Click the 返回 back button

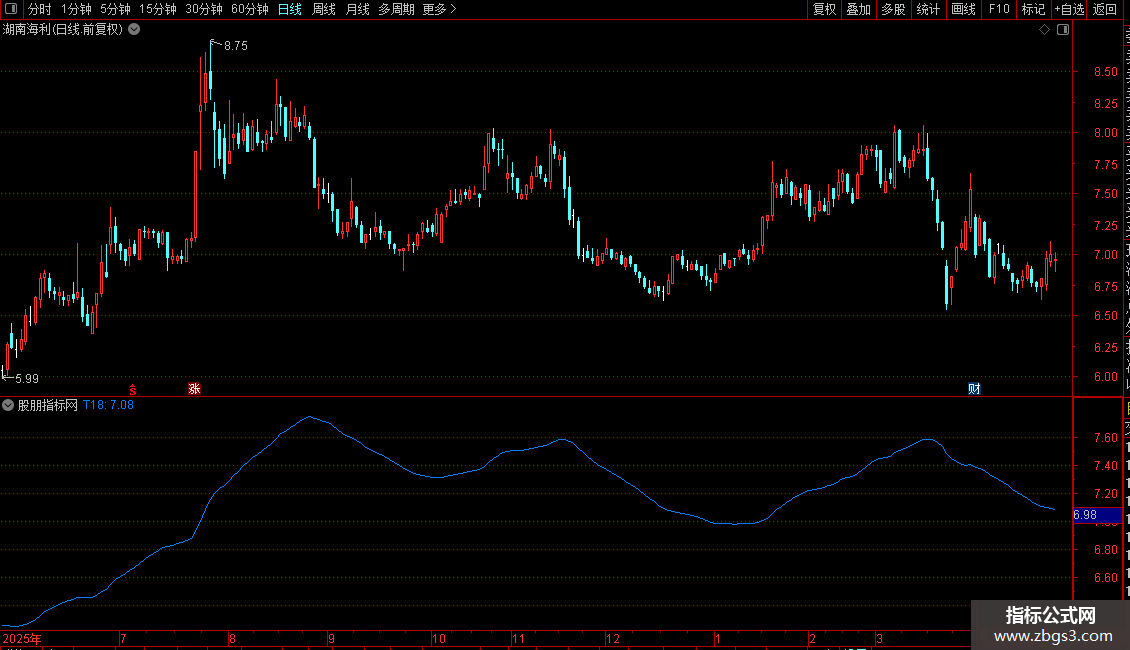click(1105, 9)
